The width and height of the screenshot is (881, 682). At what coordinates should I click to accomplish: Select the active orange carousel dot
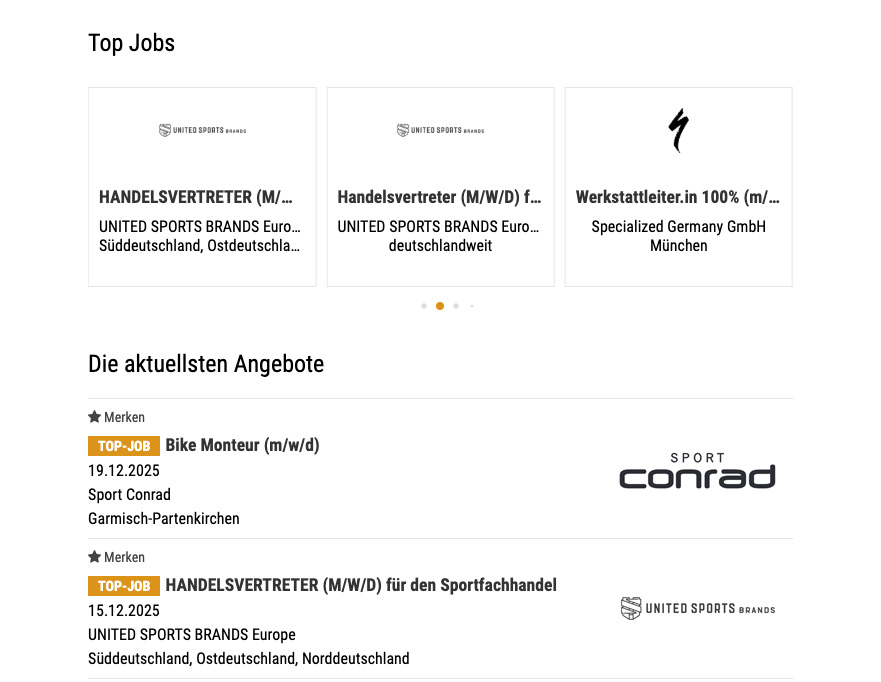tap(440, 306)
